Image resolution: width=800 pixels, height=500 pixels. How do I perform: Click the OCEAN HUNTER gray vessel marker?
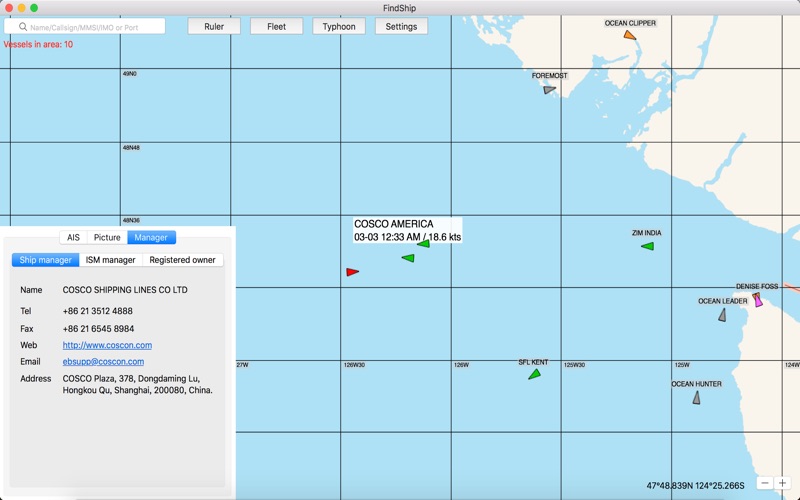pyautogui.click(x=696, y=398)
